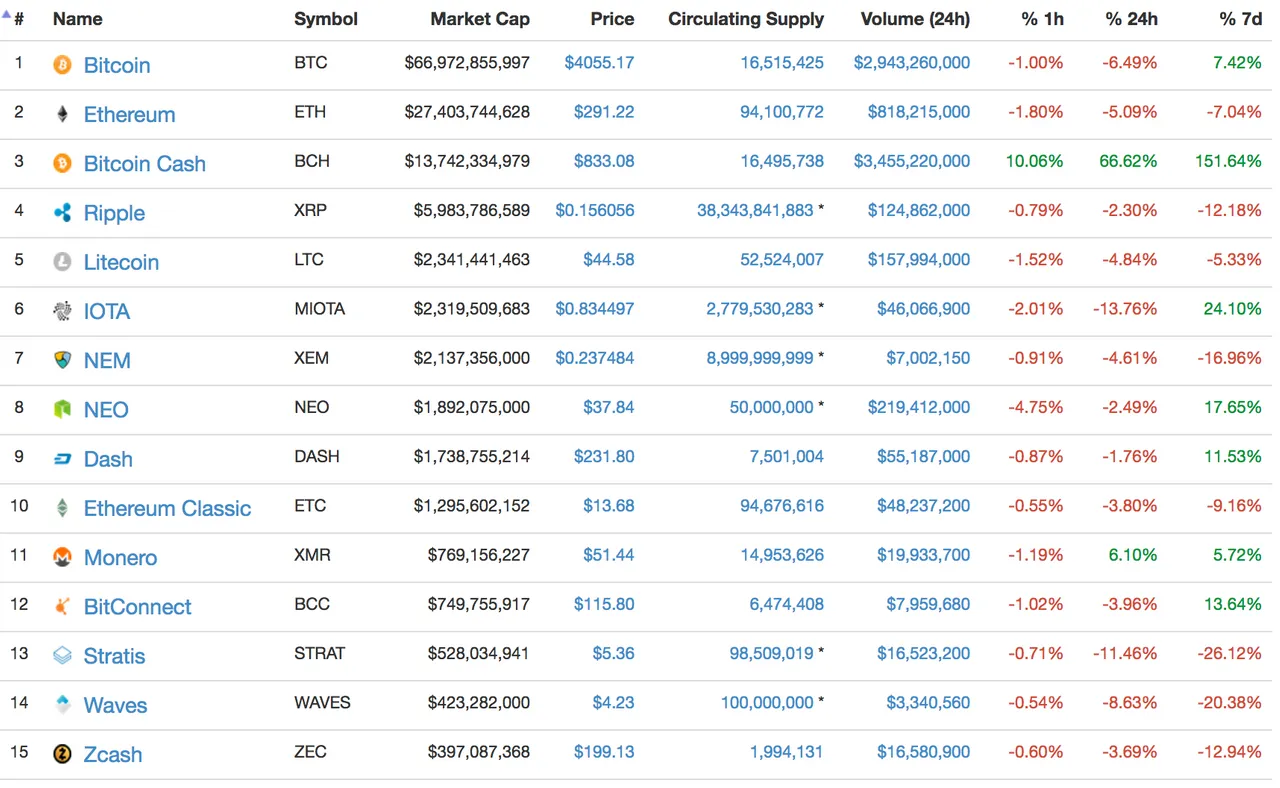Click Dash price $231.80

(x=604, y=456)
